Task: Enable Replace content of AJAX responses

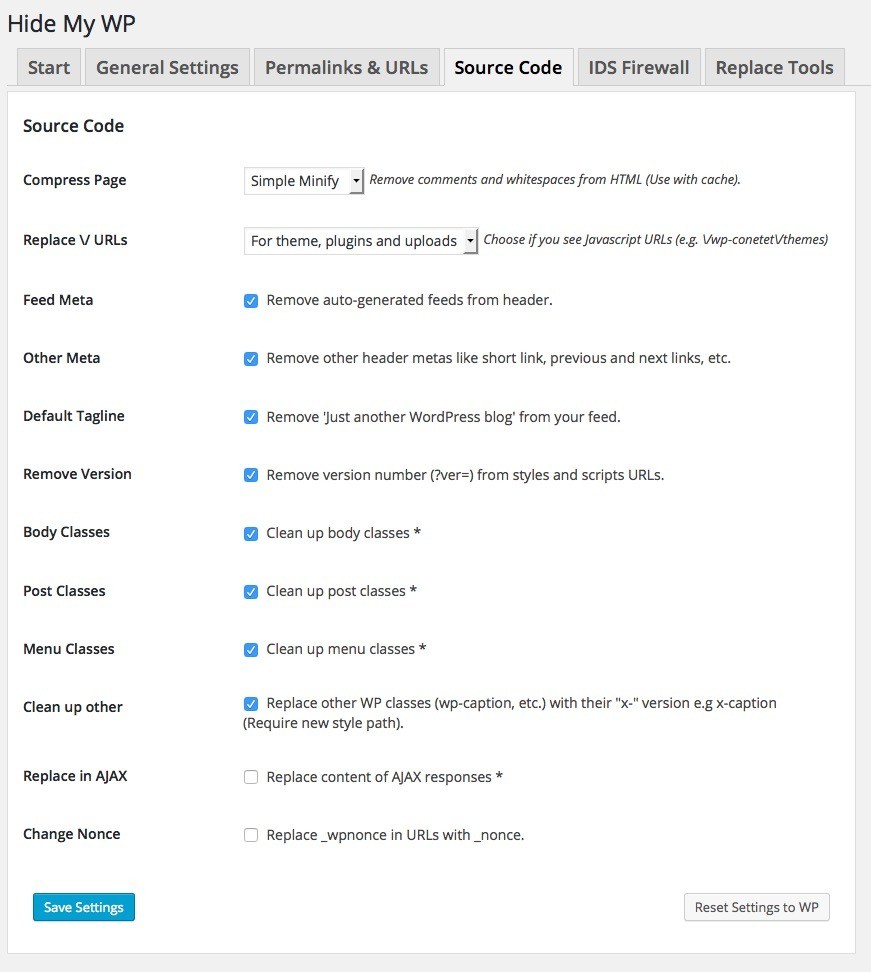Action: tap(251, 777)
